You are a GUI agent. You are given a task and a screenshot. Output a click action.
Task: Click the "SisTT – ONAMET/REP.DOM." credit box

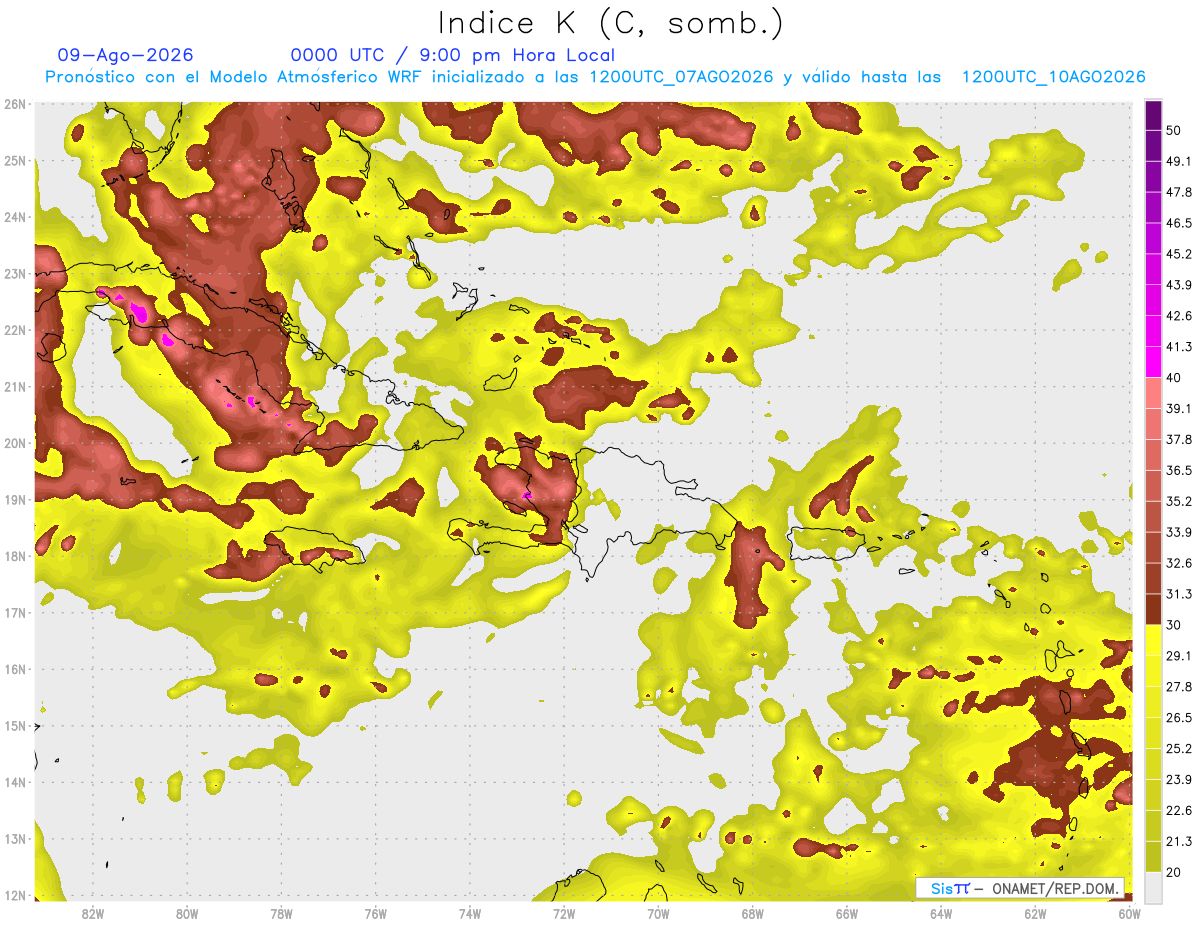[1021, 888]
